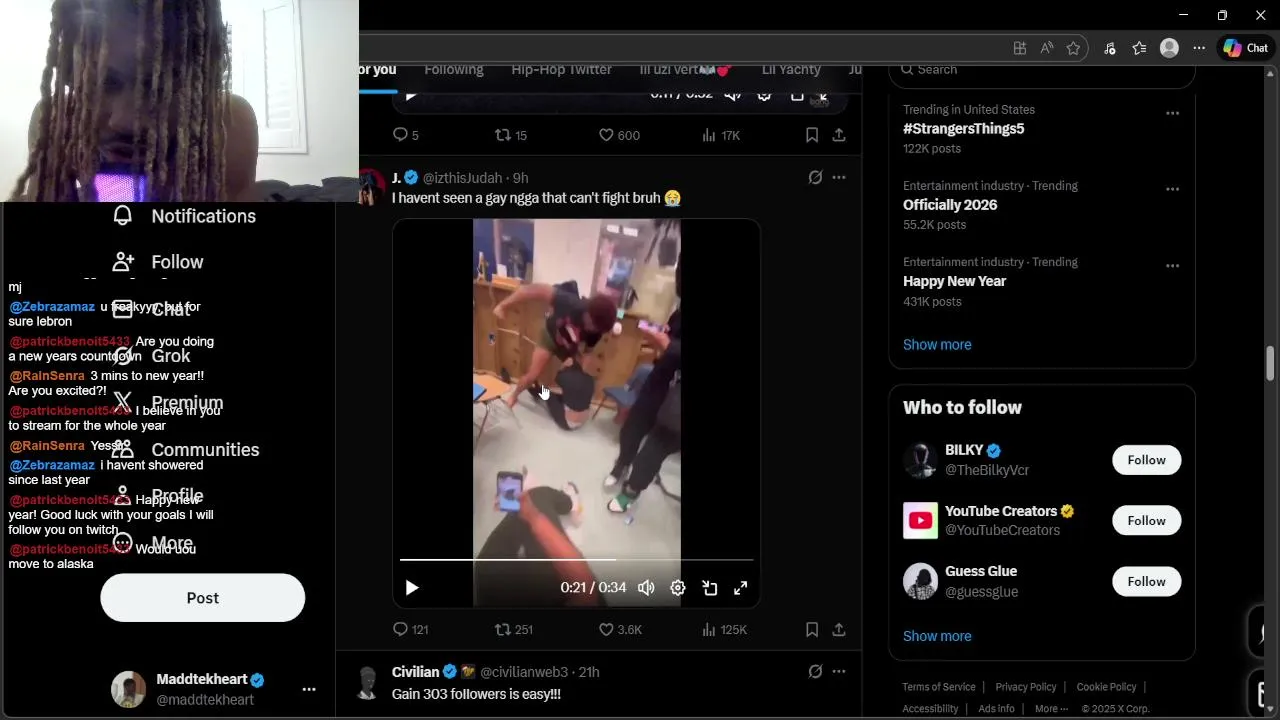Share the J. post with 125K views
The image size is (1280, 720).
[839, 629]
